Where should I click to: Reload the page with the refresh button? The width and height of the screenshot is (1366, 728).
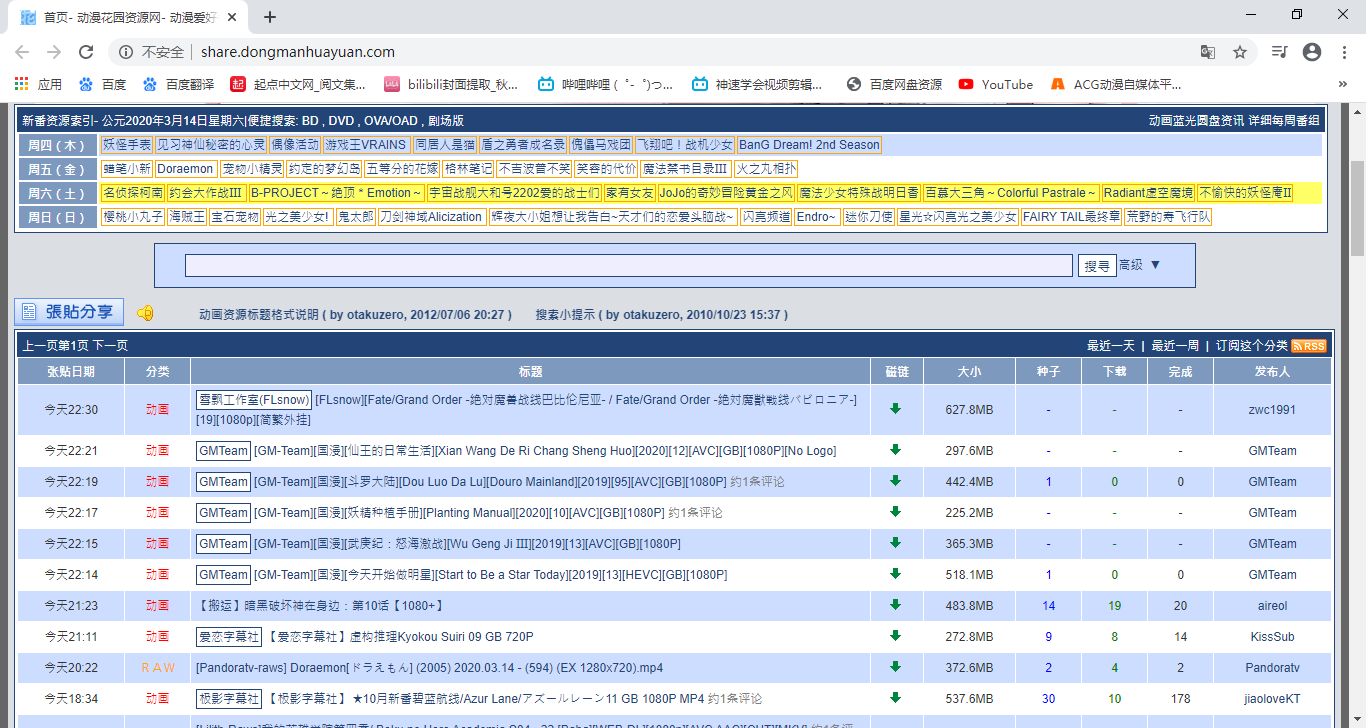(85, 52)
